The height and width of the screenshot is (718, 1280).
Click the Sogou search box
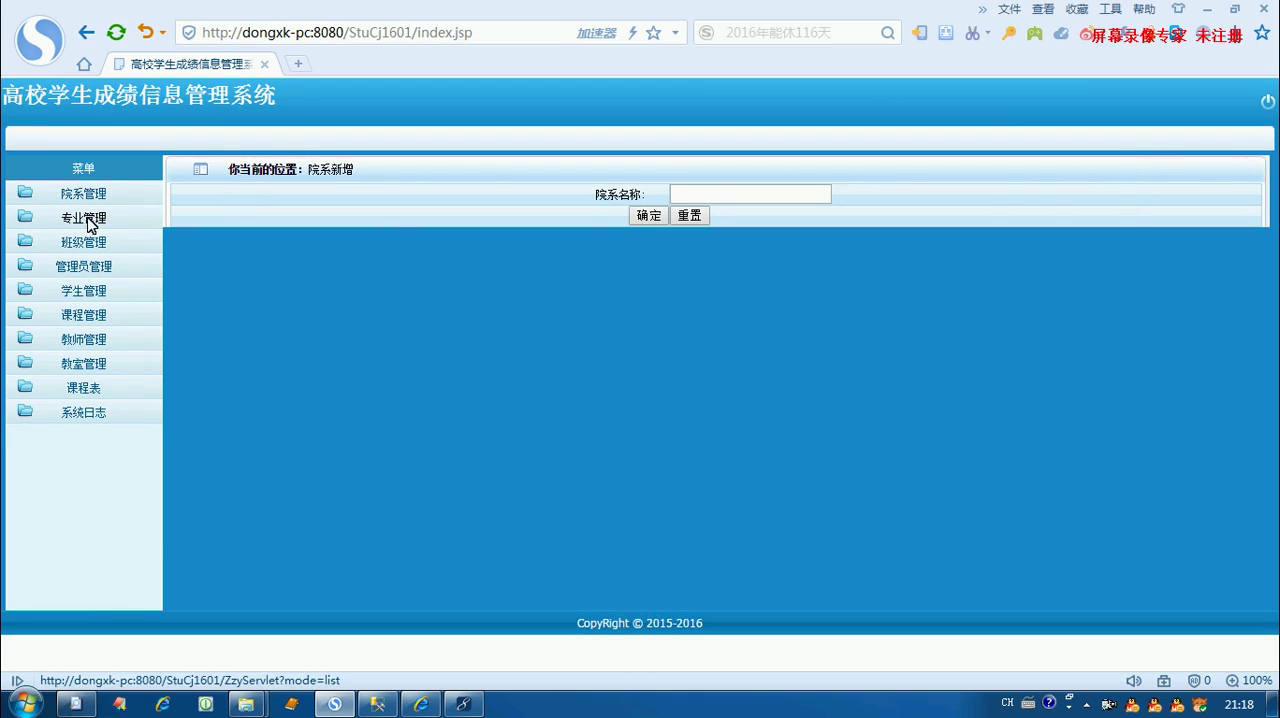coord(797,33)
